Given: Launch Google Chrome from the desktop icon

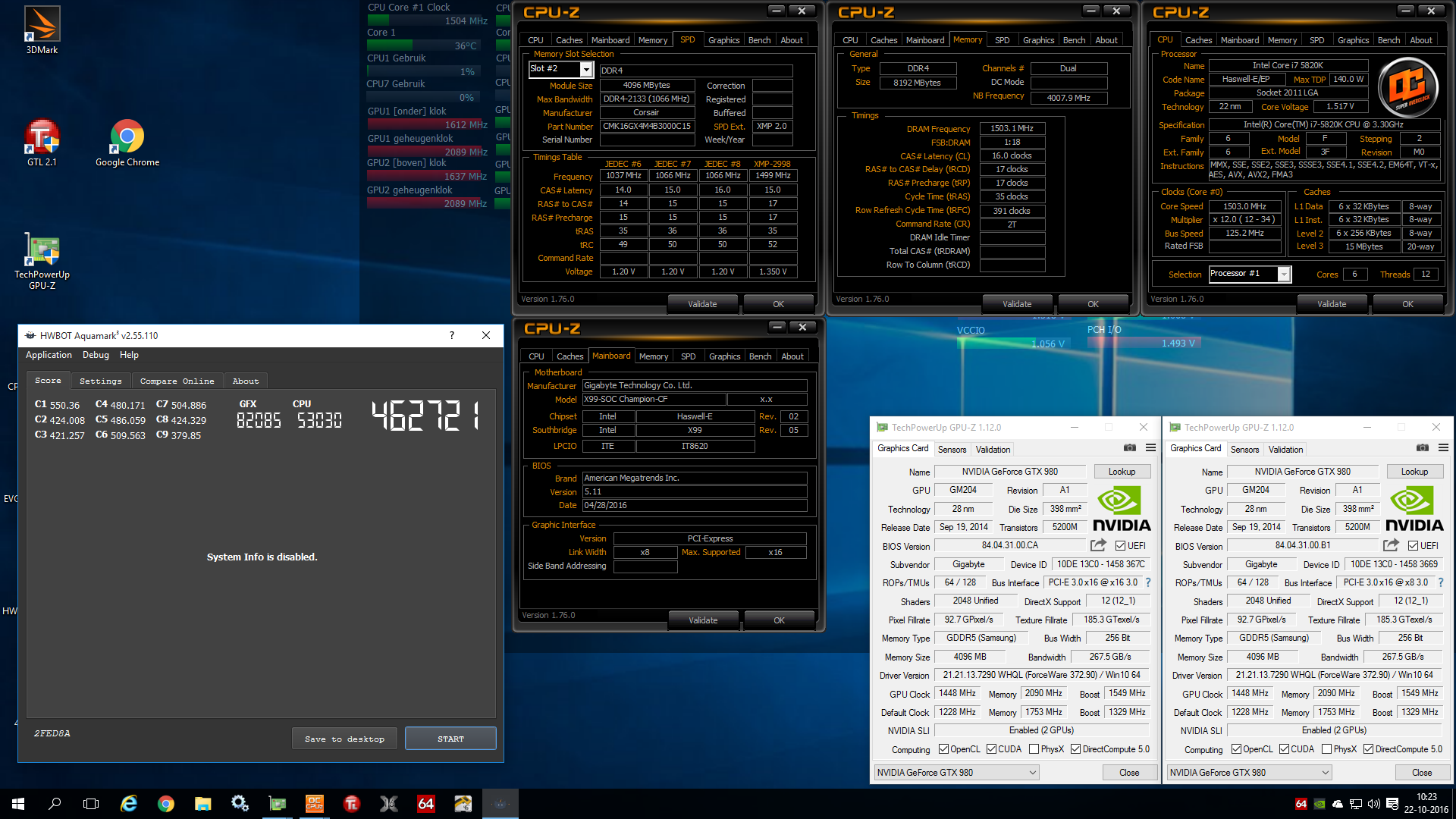Looking at the screenshot, I should [x=127, y=143].
